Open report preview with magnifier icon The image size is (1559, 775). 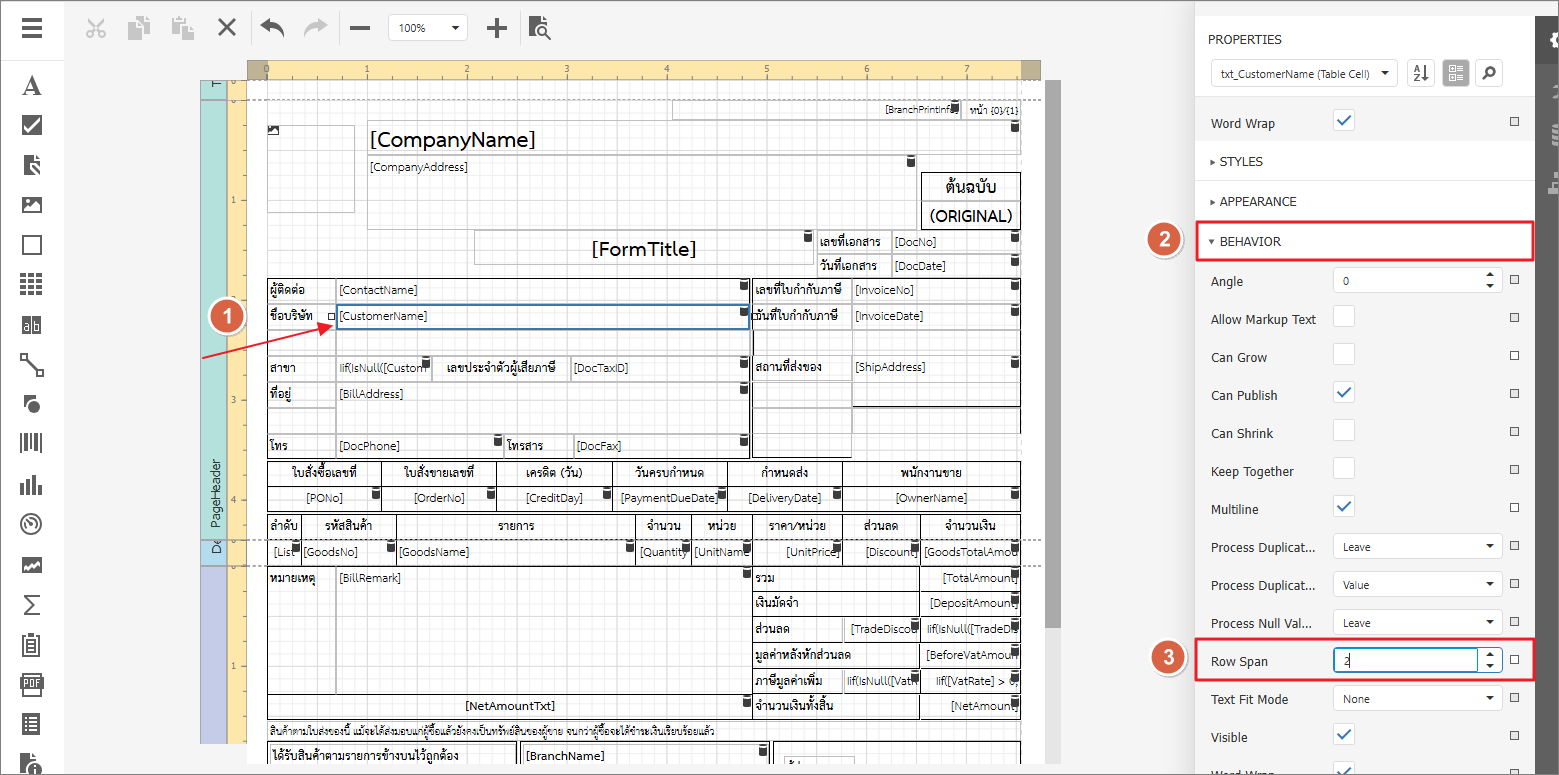click(x=540, y=28)
